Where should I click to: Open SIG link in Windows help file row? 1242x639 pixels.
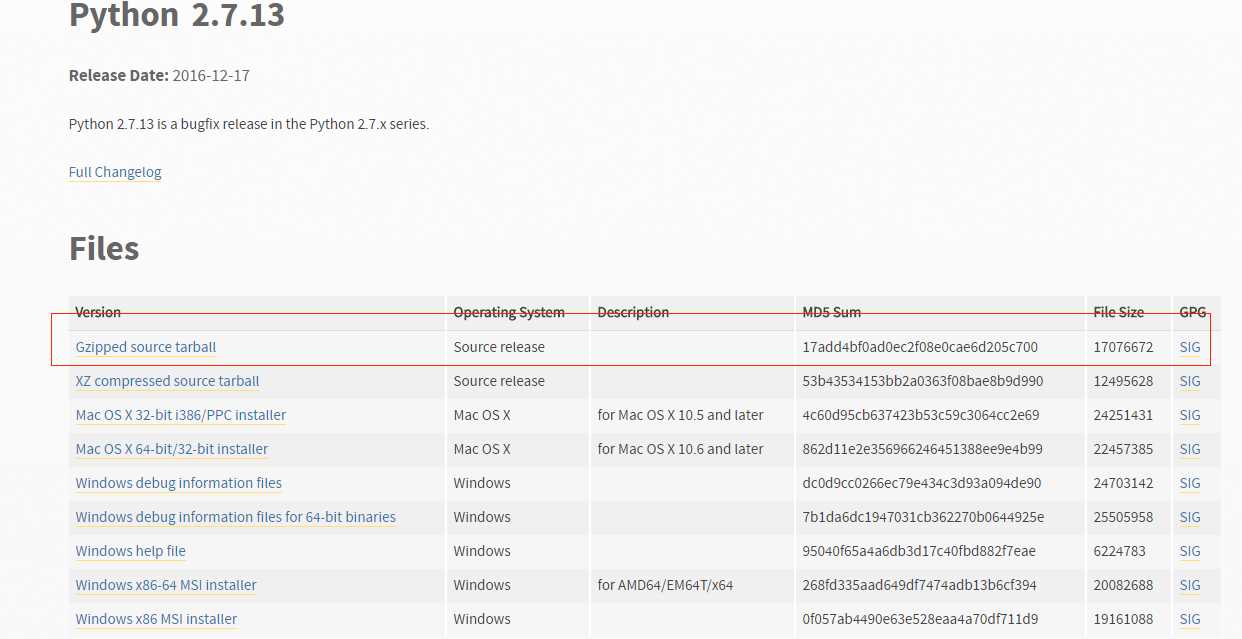point(1190,551)
